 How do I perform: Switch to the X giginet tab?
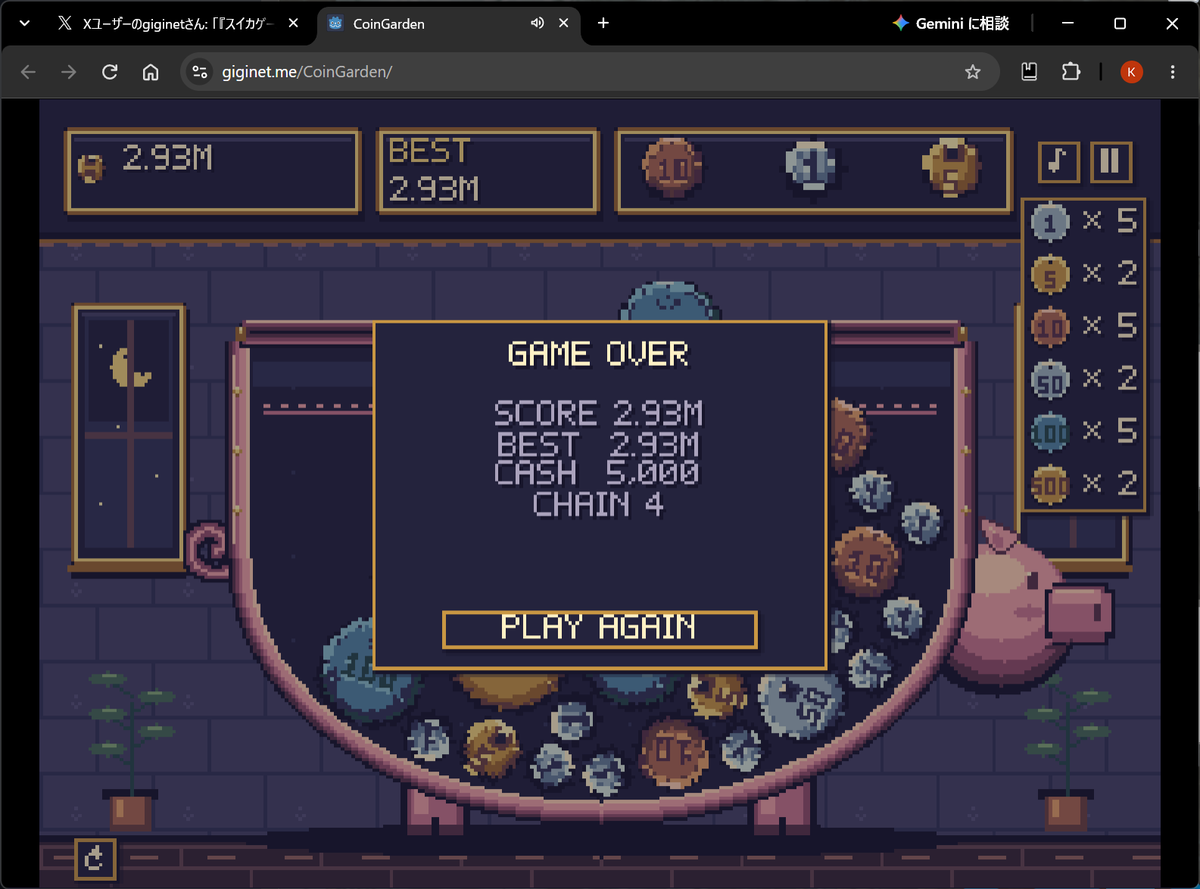click(x=180, y=23)
